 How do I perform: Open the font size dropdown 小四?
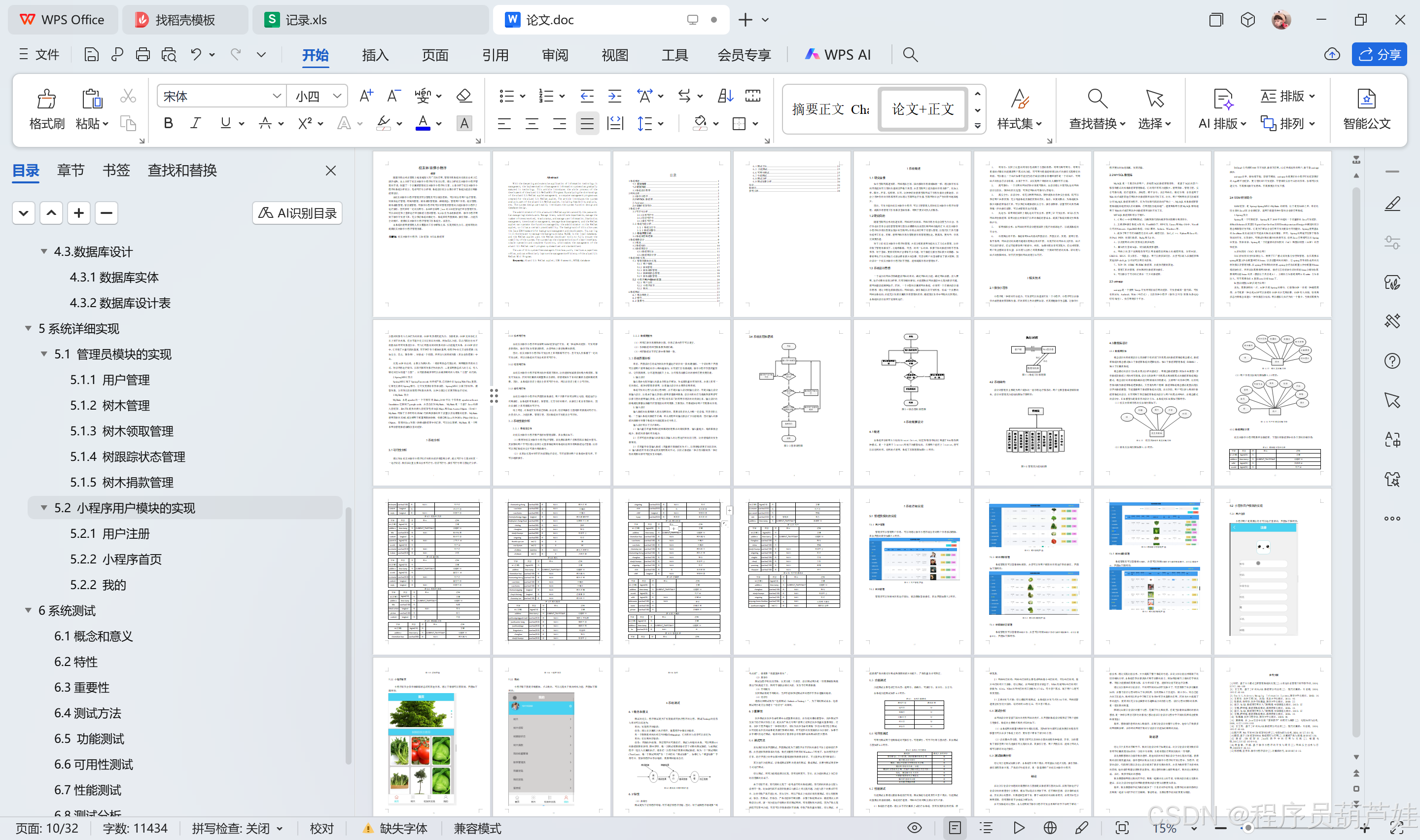point(337,96)
